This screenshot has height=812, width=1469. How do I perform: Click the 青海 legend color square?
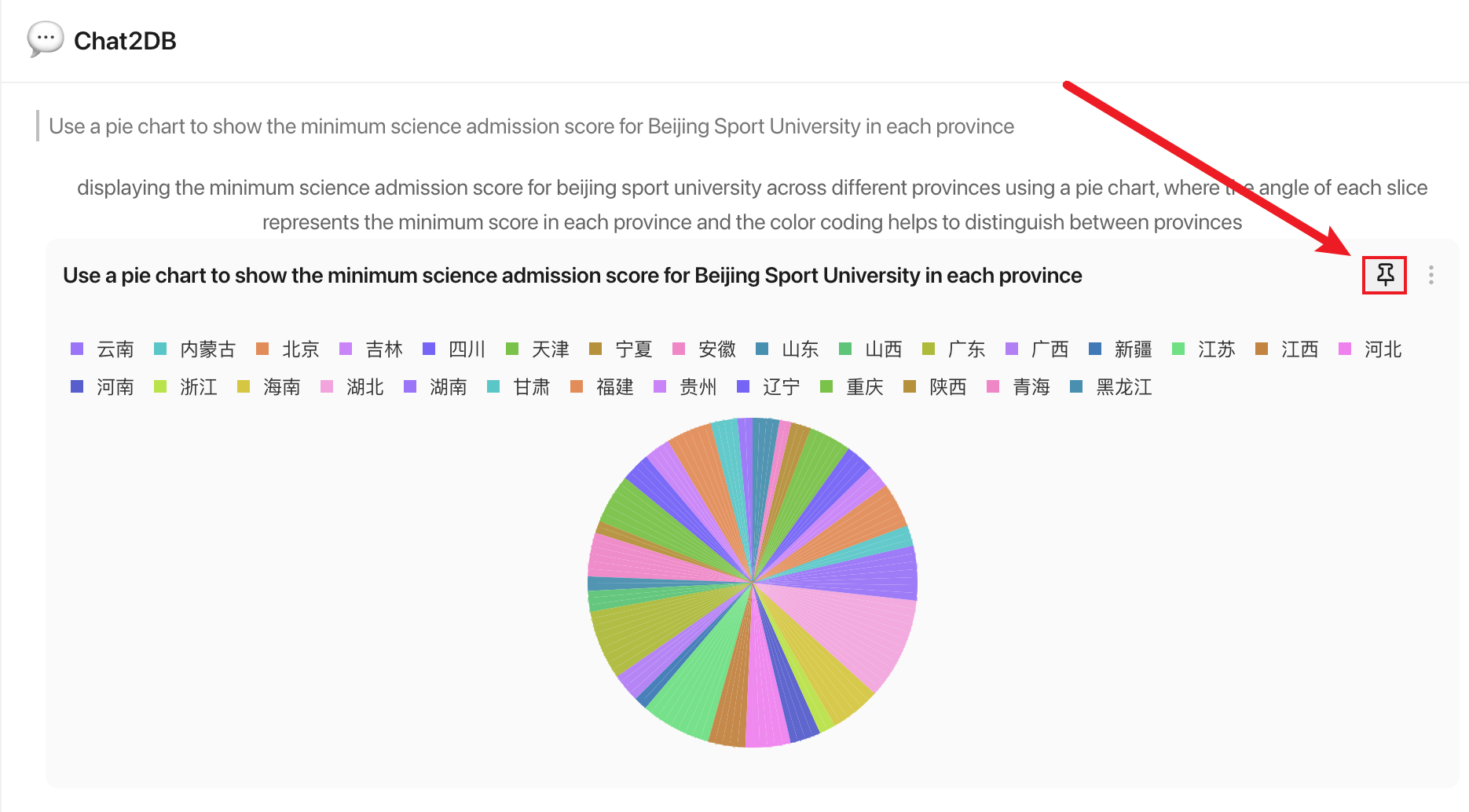pyautogui.click(x=993, y=386)
